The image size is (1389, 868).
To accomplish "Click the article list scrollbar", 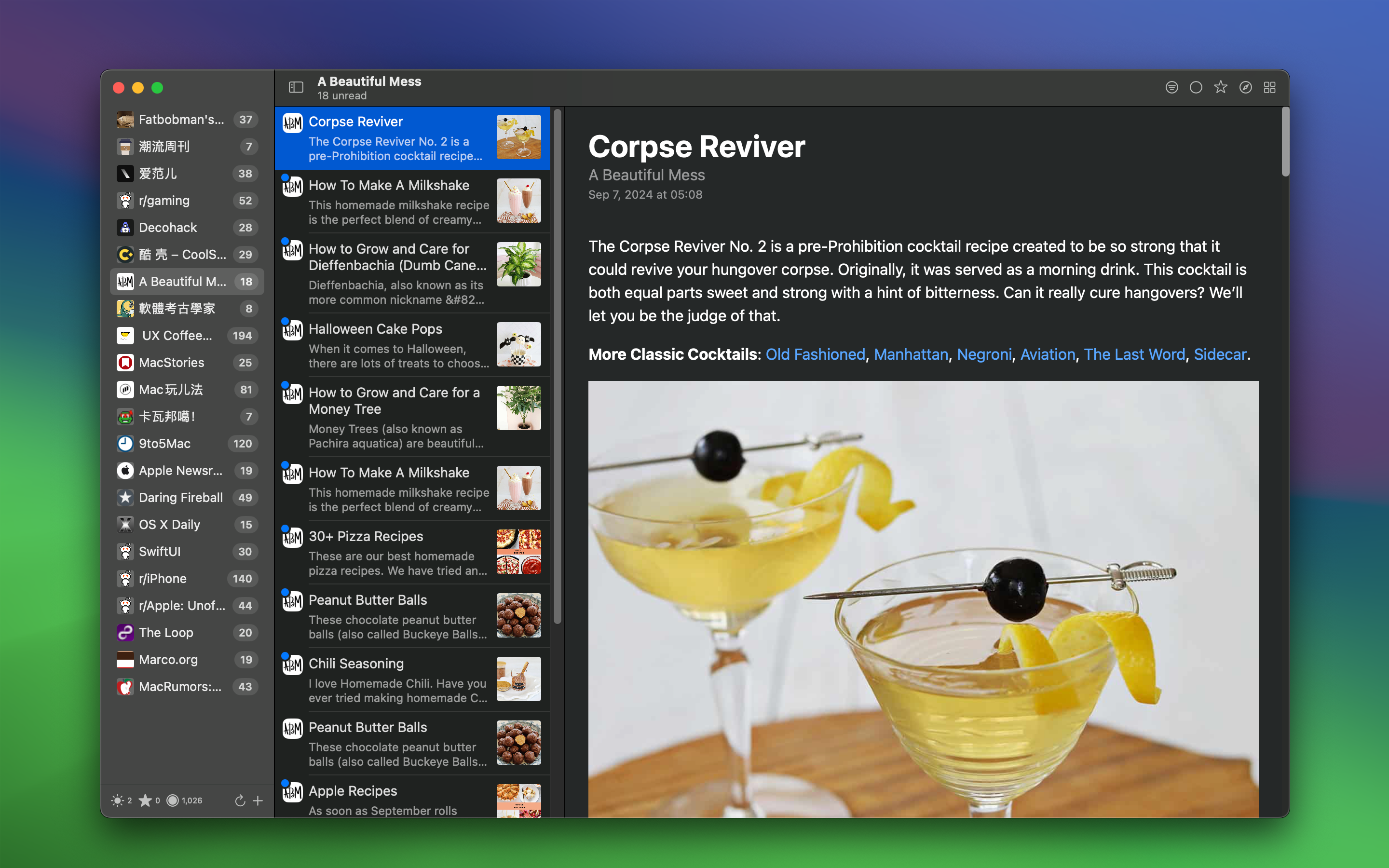I will 557,367.
